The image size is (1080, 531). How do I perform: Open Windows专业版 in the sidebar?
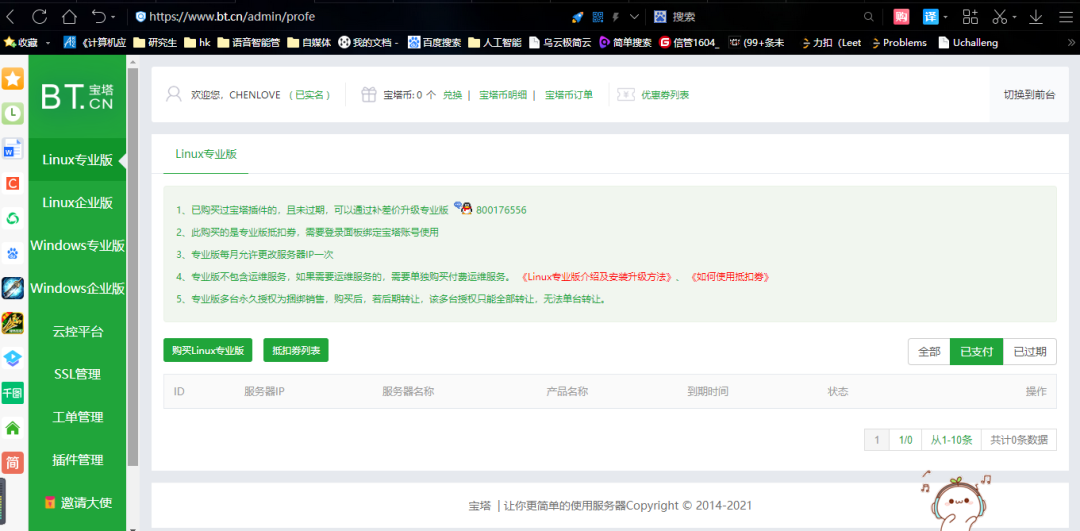pos(77,245)
